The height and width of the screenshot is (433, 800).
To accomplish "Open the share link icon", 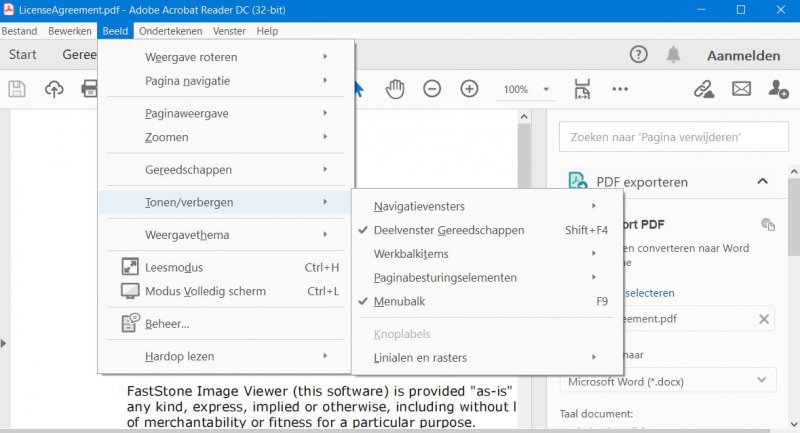I will click(704, 89).
